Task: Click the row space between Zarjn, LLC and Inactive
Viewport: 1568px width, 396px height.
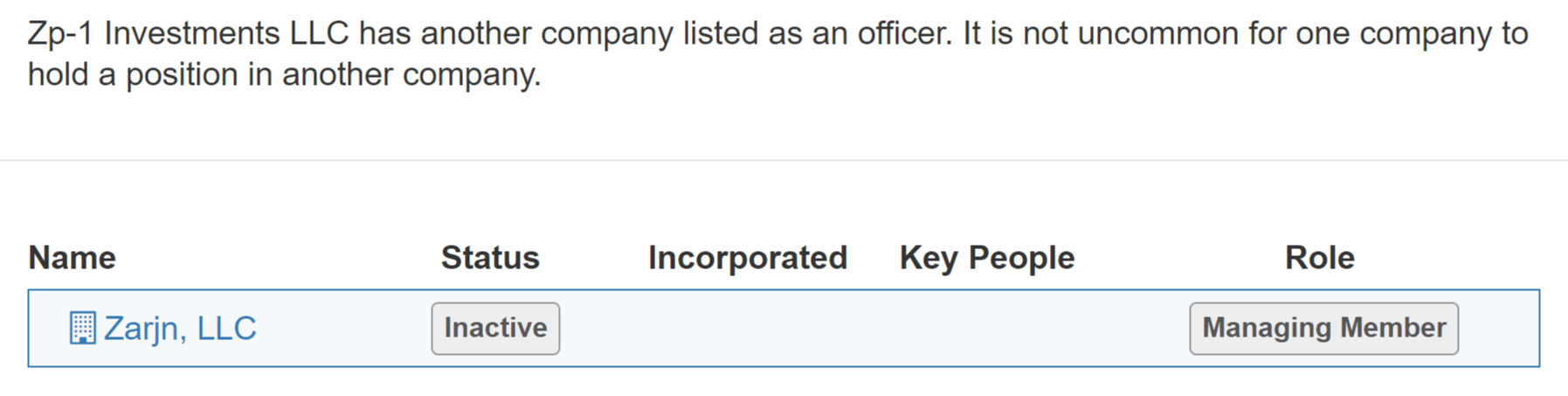Action: pyautogui.click(x=344, y=329)
